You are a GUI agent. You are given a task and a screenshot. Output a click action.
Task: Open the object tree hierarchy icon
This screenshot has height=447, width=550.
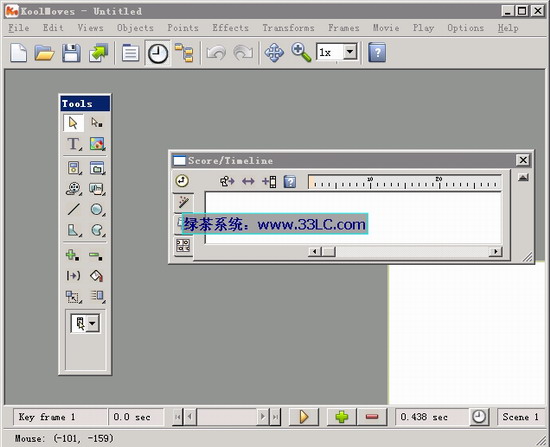pos(185,53)
